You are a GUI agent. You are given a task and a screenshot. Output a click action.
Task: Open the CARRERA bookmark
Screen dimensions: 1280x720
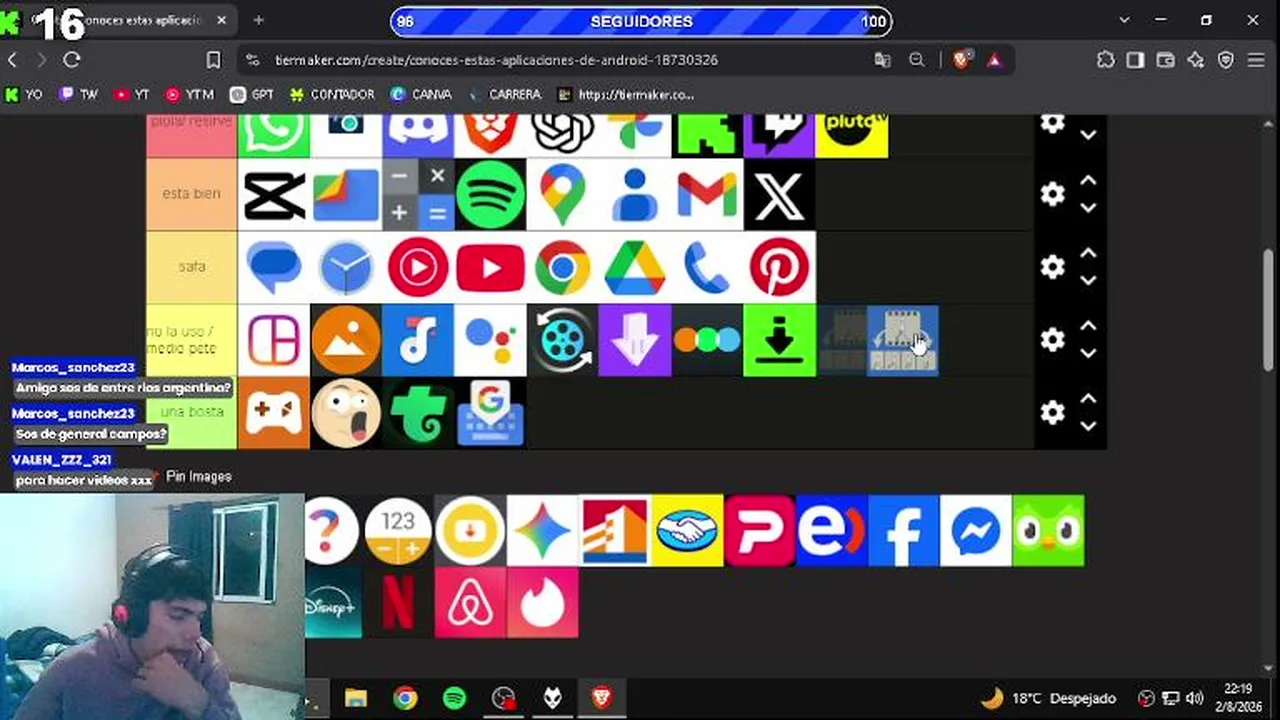pyautogui.click(x=505, y=95)
